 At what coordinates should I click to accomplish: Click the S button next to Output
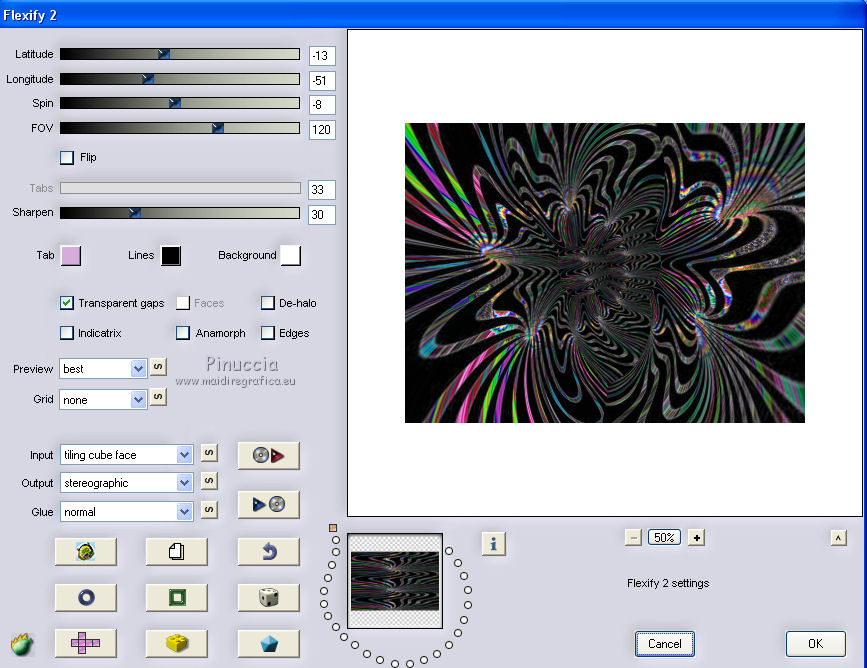click(209, 481)
